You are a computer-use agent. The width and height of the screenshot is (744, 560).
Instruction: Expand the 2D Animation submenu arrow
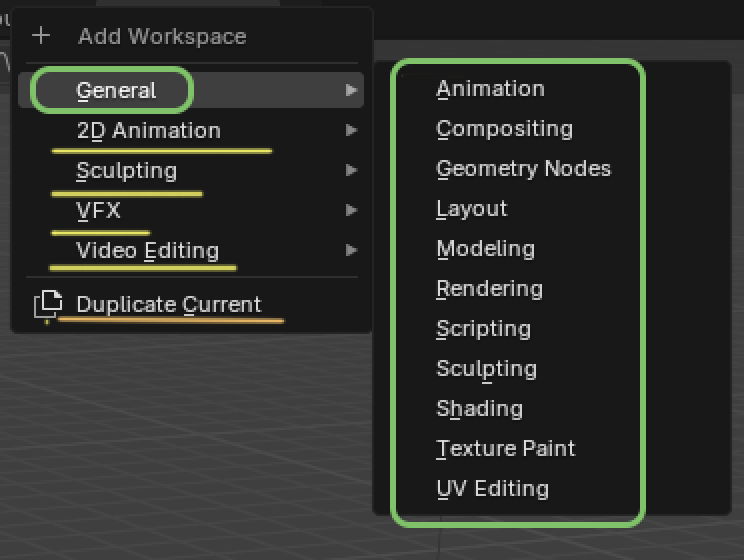[x=351, y=130]
